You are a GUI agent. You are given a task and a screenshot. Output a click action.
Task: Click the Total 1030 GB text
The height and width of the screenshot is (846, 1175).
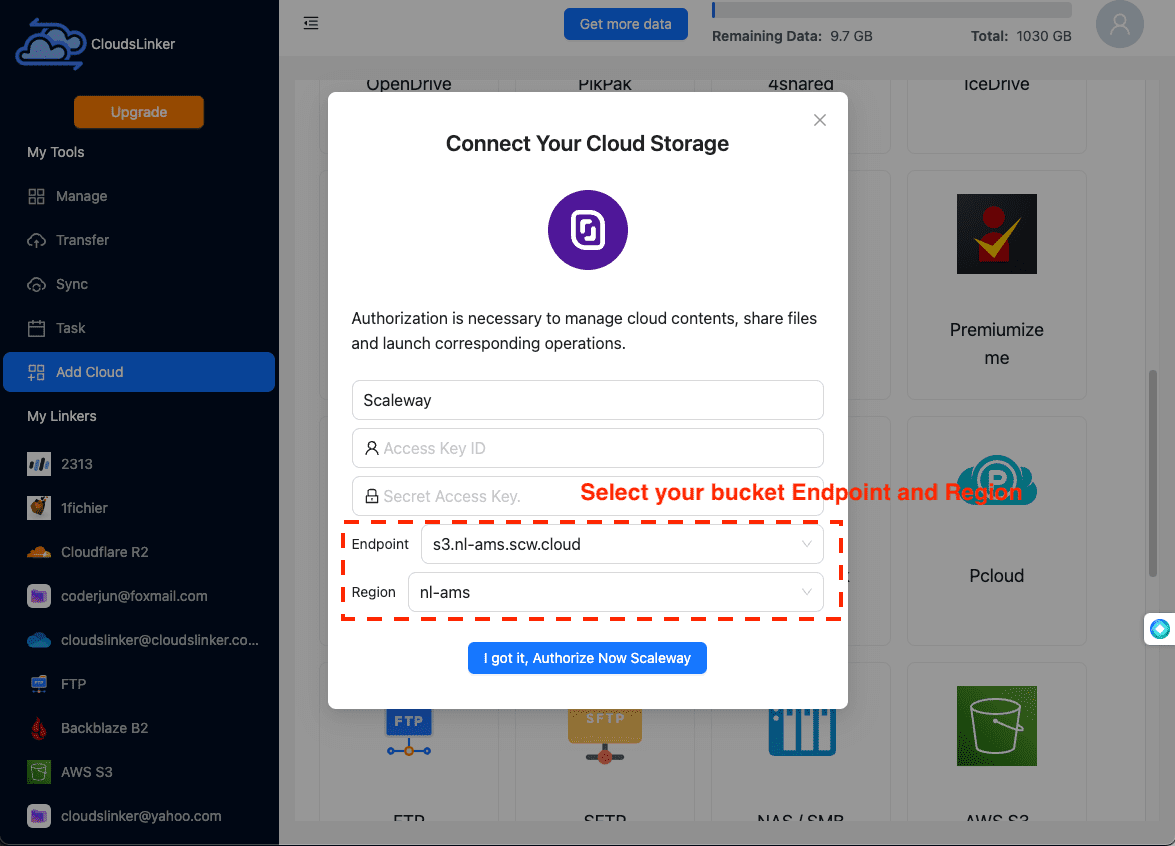click(x=1021, y=36)
